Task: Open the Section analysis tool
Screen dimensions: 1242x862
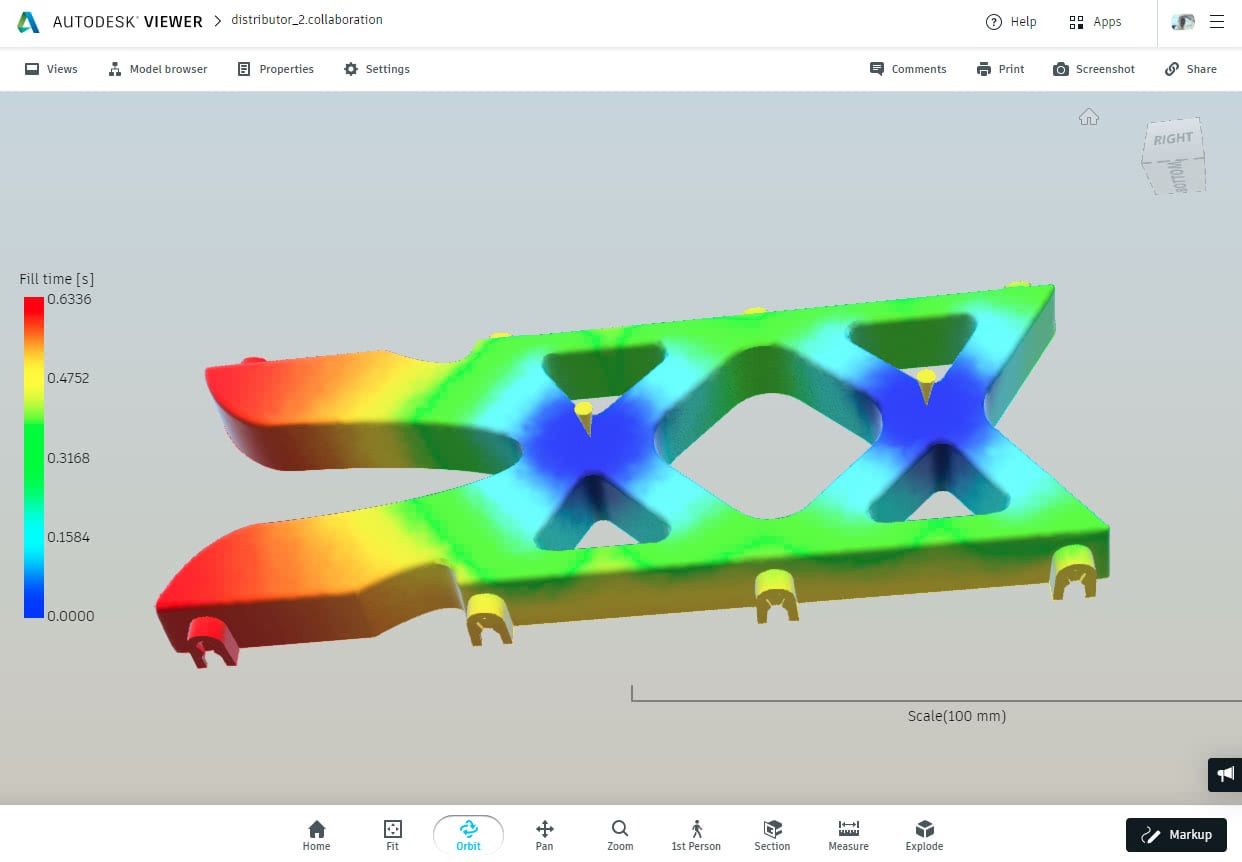Action: [772, 834]
